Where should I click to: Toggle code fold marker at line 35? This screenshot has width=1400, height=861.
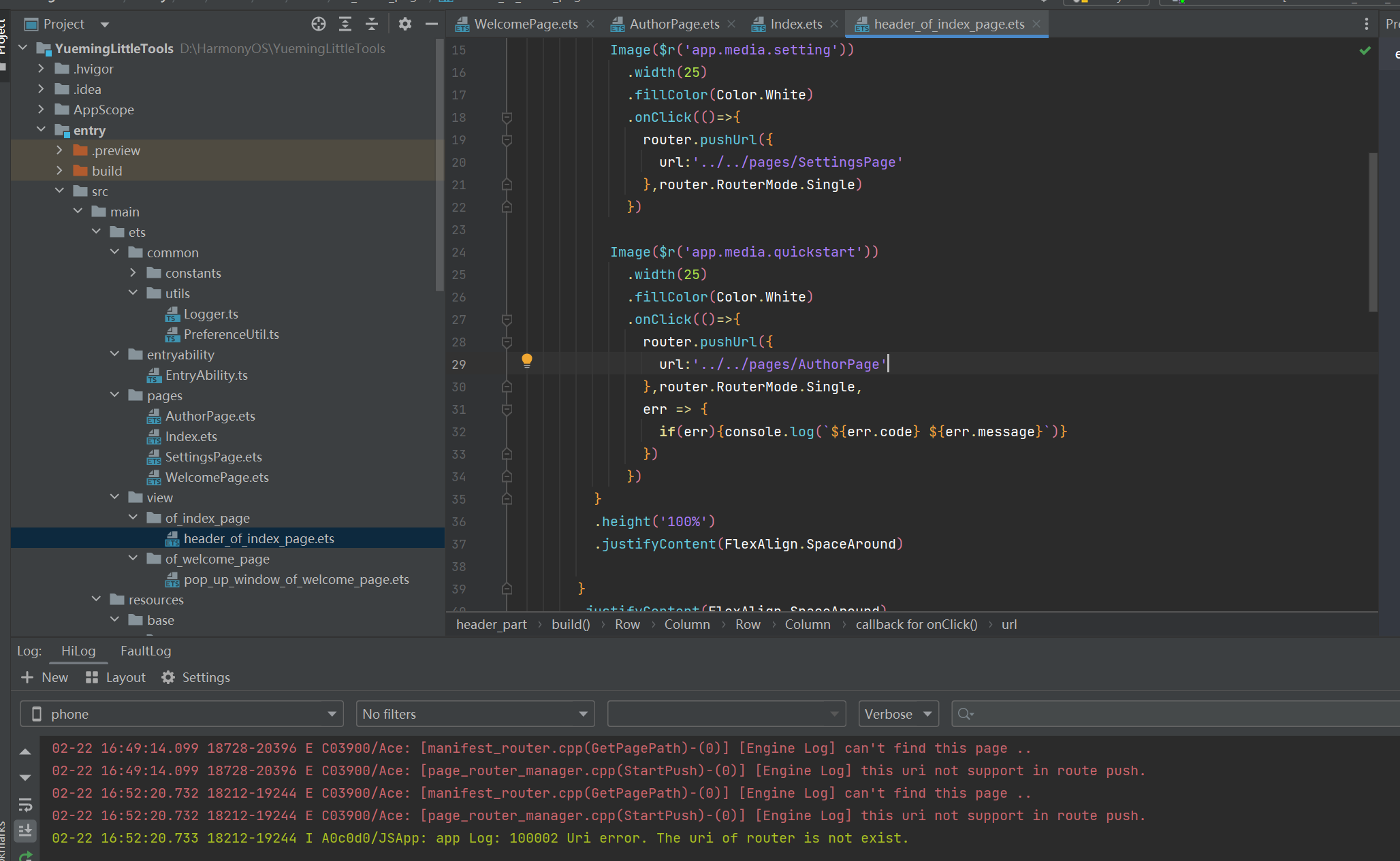point(507,500)
